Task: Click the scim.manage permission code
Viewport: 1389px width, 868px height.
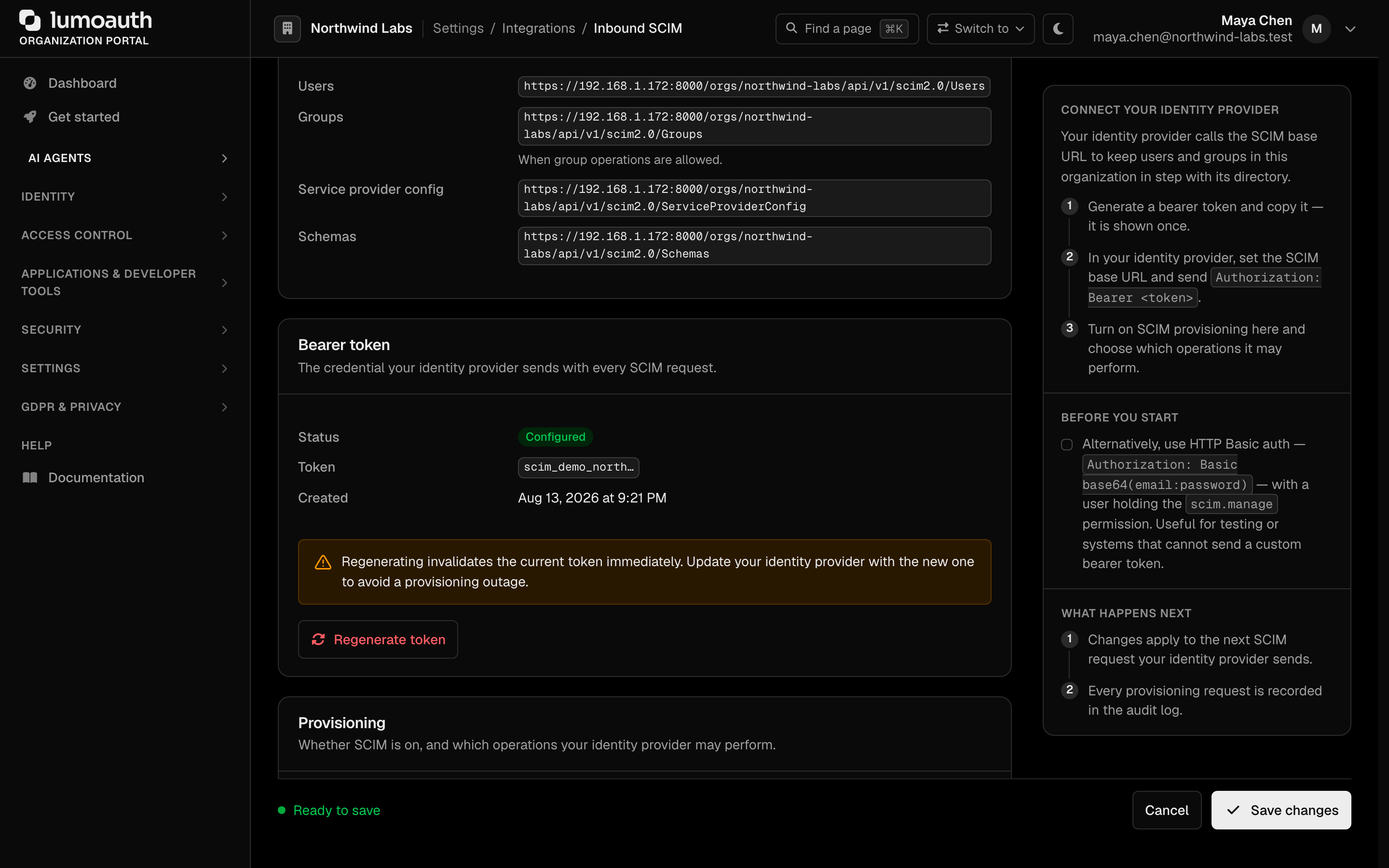Action: pos(1231,504)
